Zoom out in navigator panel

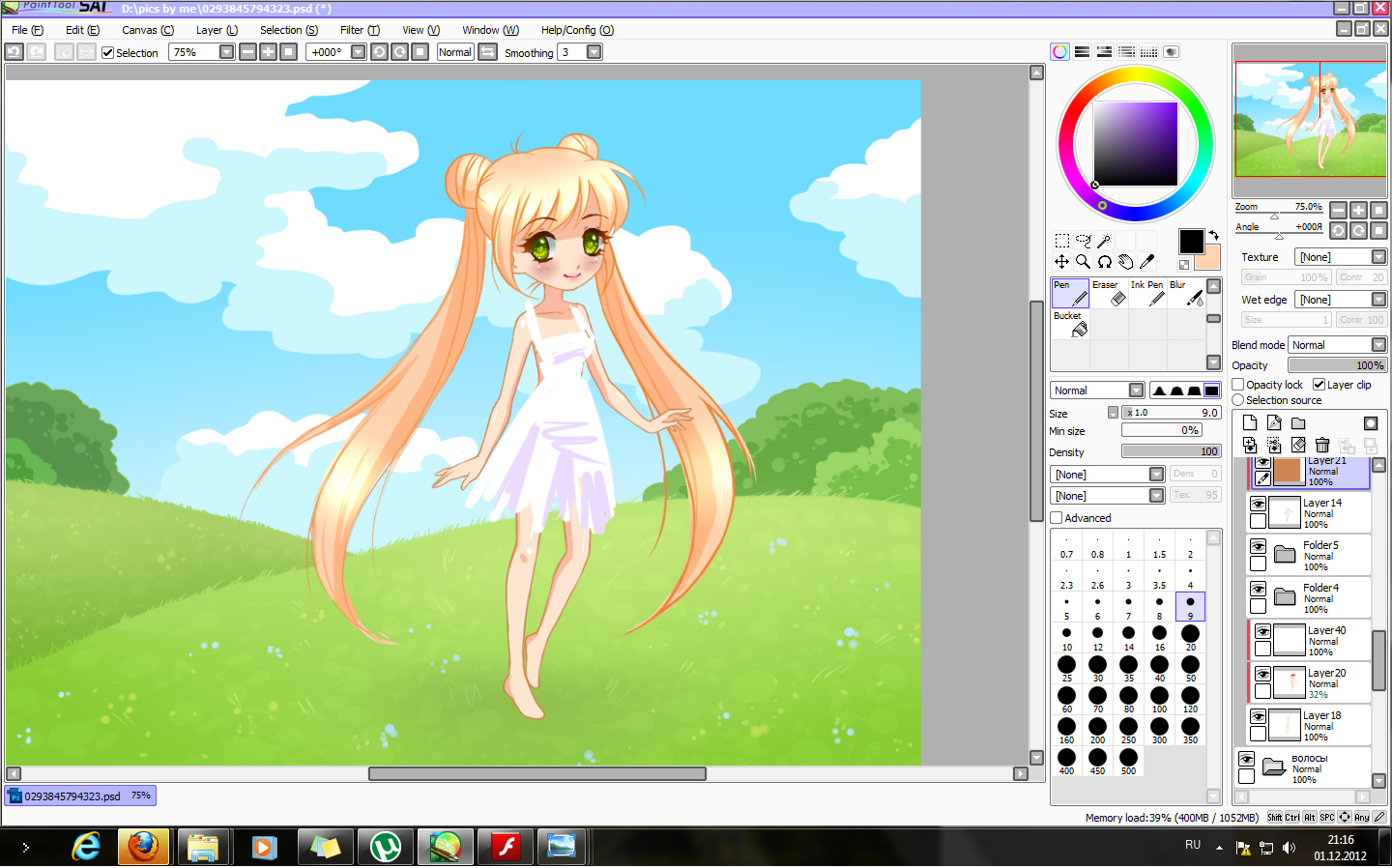coord(1338,210)
